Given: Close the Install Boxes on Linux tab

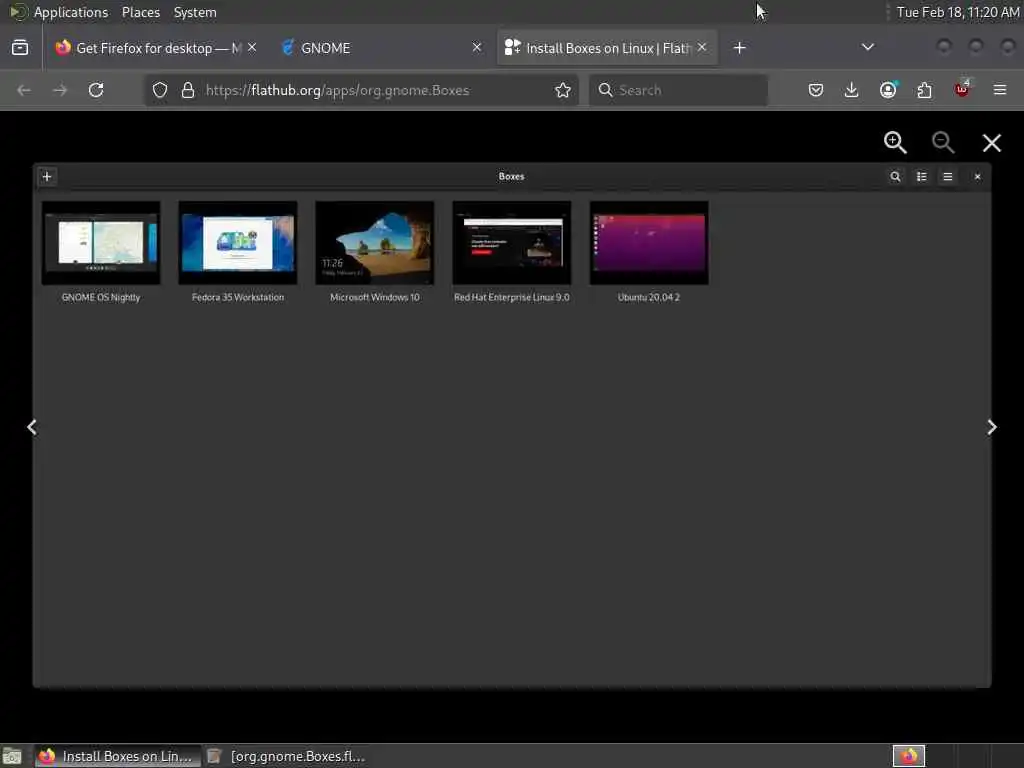Looking at the screenshot, I should point(702,47).
